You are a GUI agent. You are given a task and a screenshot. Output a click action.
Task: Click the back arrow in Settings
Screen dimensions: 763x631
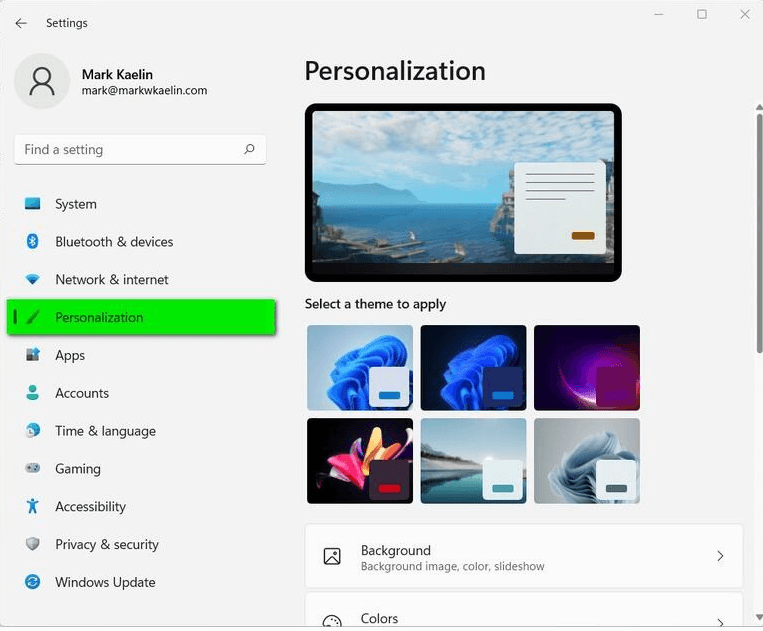coord(21,23)
